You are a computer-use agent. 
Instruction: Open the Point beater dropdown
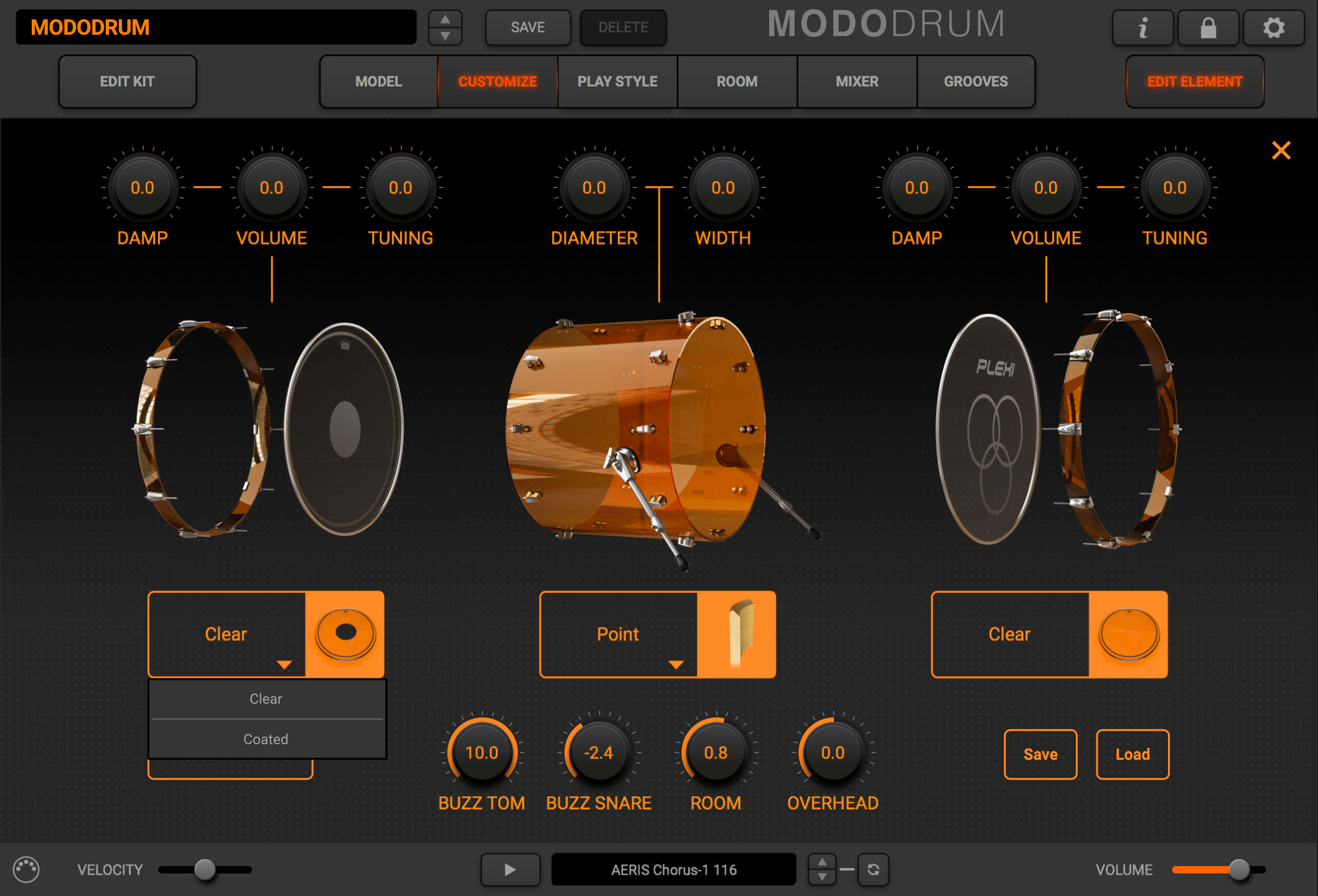619,634
